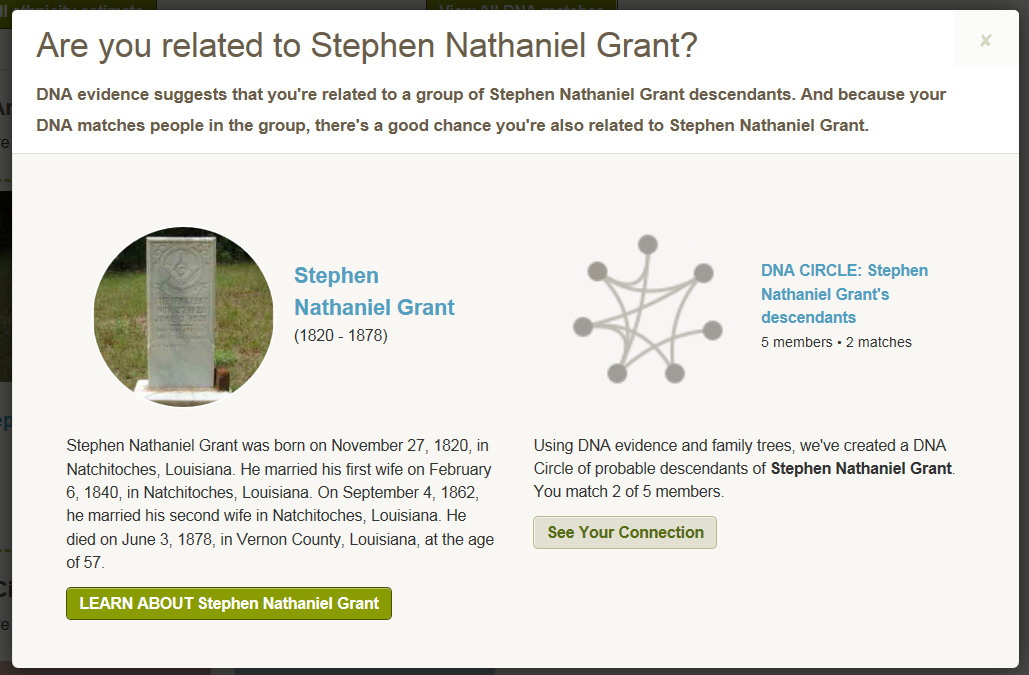This screenshot has height=675, width=1029.
Task: Click the leftmost node of DNA Circle graphic
Action: point(583,326)
